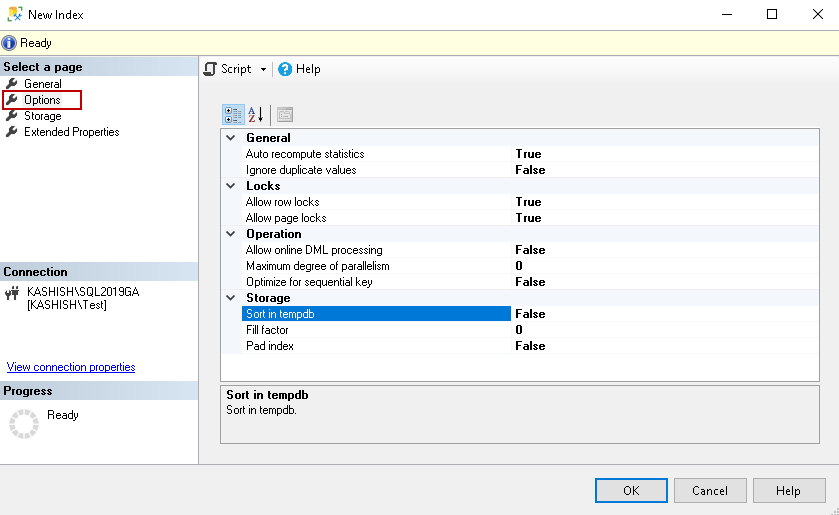
Task: Collapse the Locks property section
Action: (x=231, y=186)
